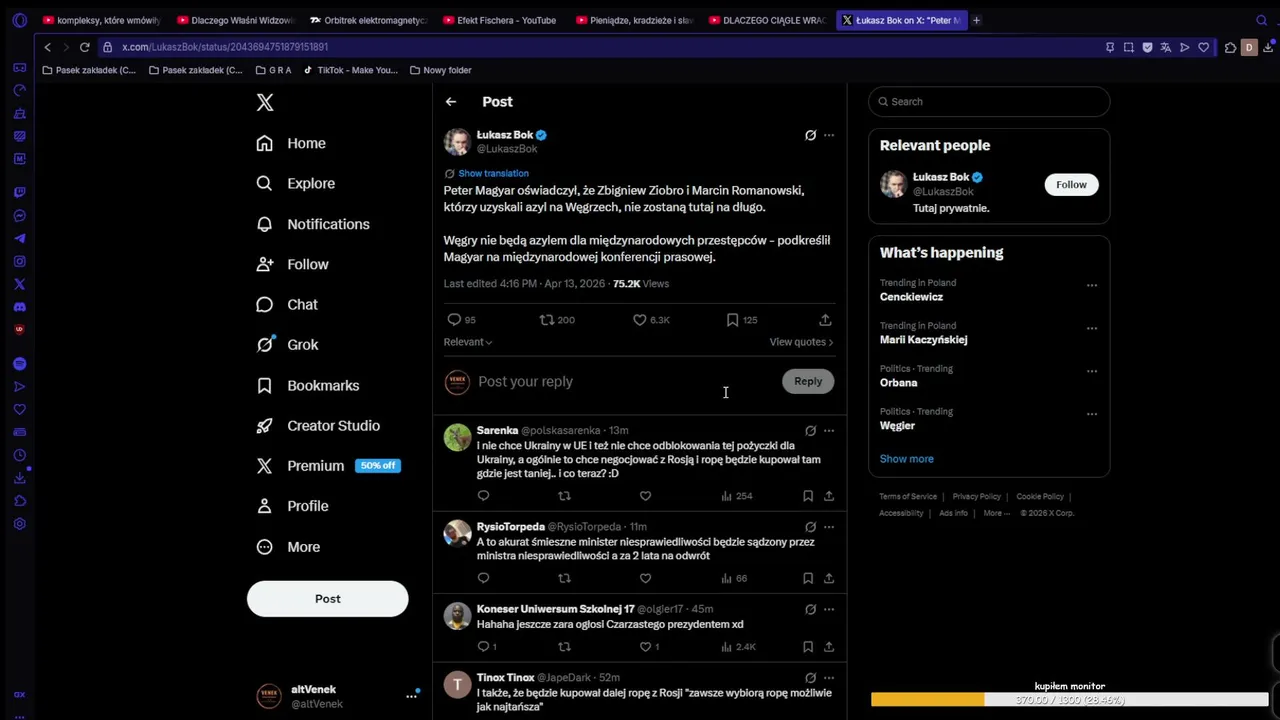This screenshot has width=1280, height=720.
Task: Expand the Relevant replies sort dropdown
Action: click(x=468, y=342)
